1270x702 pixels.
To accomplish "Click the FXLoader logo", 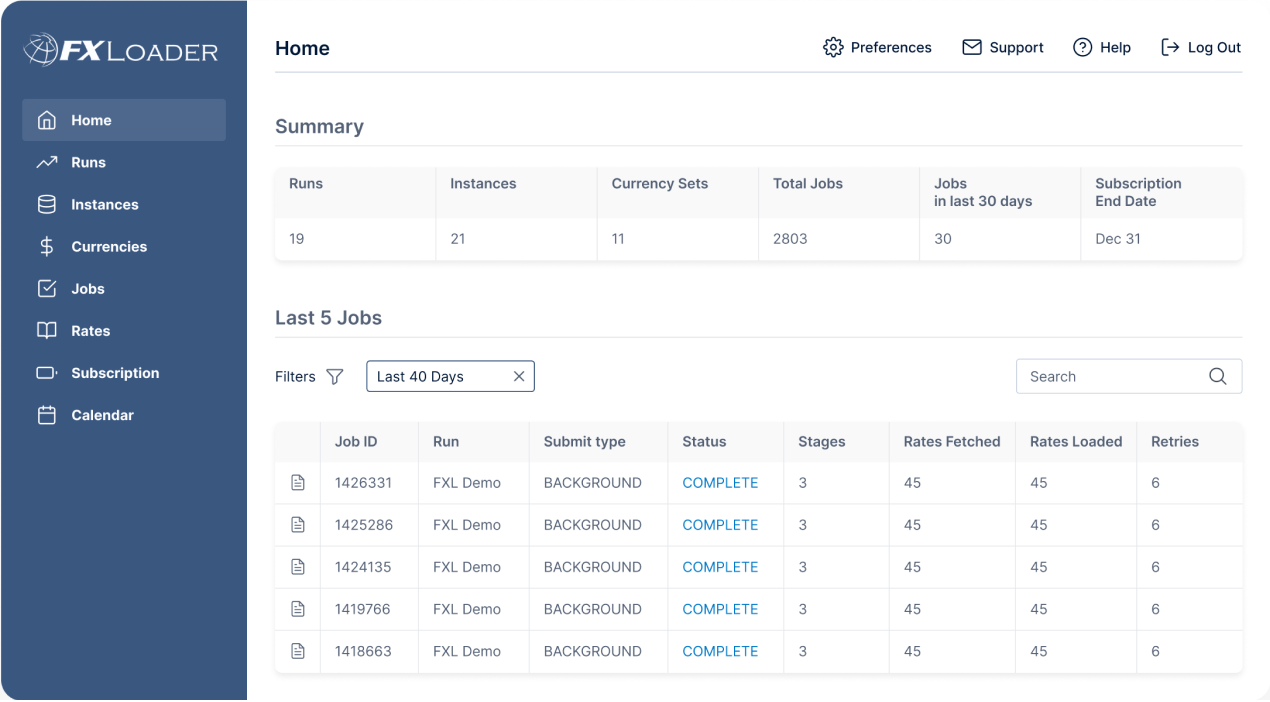I will click(118, 48).
